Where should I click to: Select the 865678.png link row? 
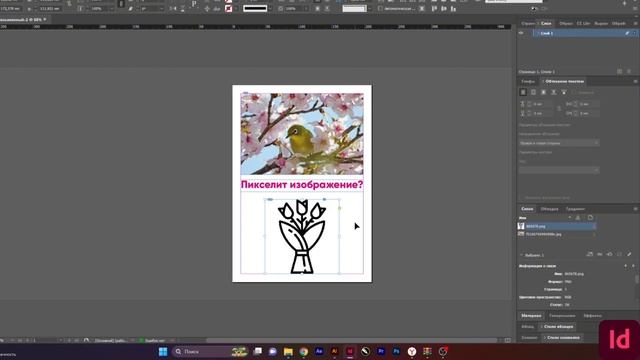[x=556, y=226]
